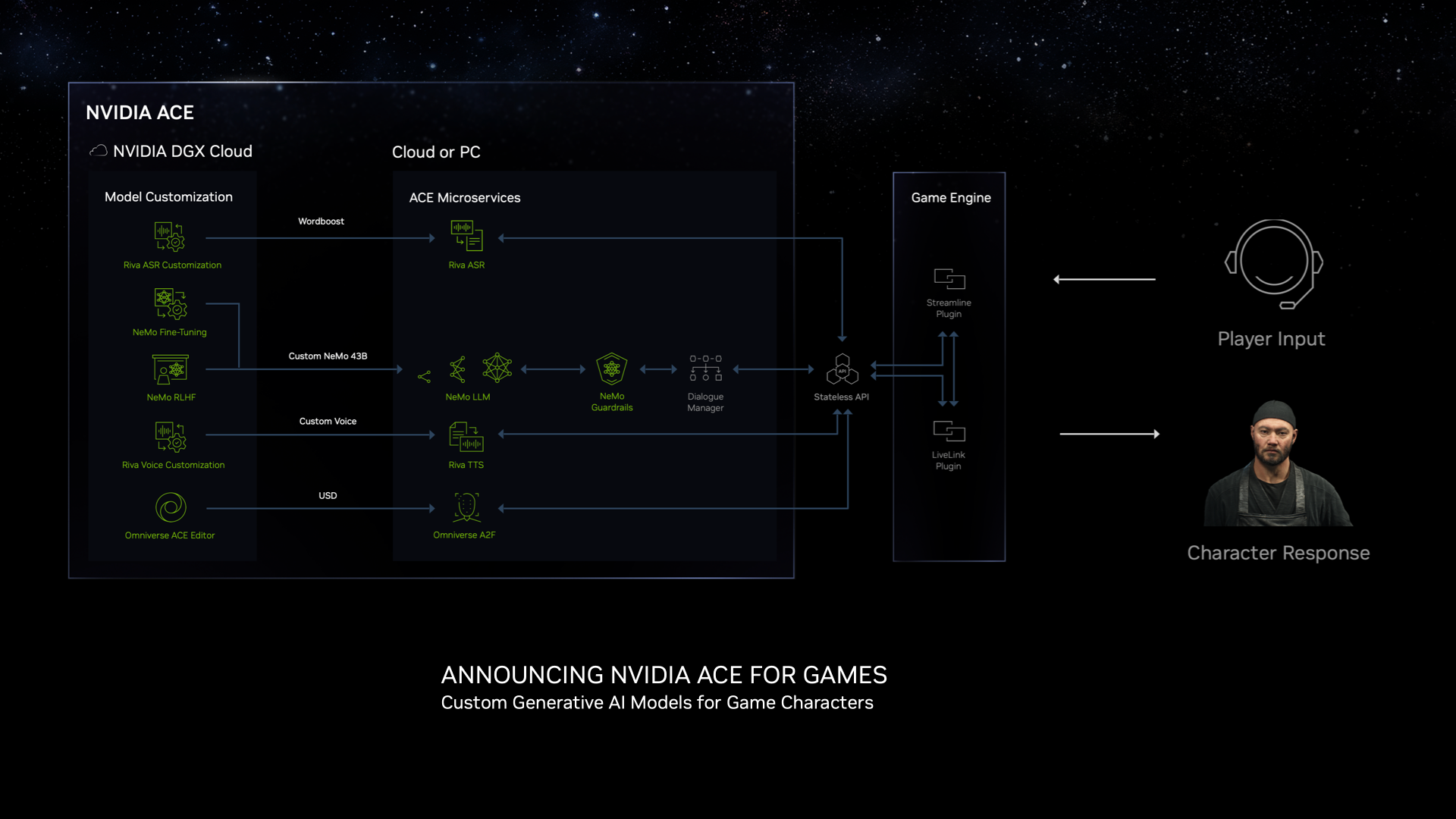The width and height of the screenshot is (1456, 819).
Task: Select Cloud or PC option
Action: [x=435, y=151]
